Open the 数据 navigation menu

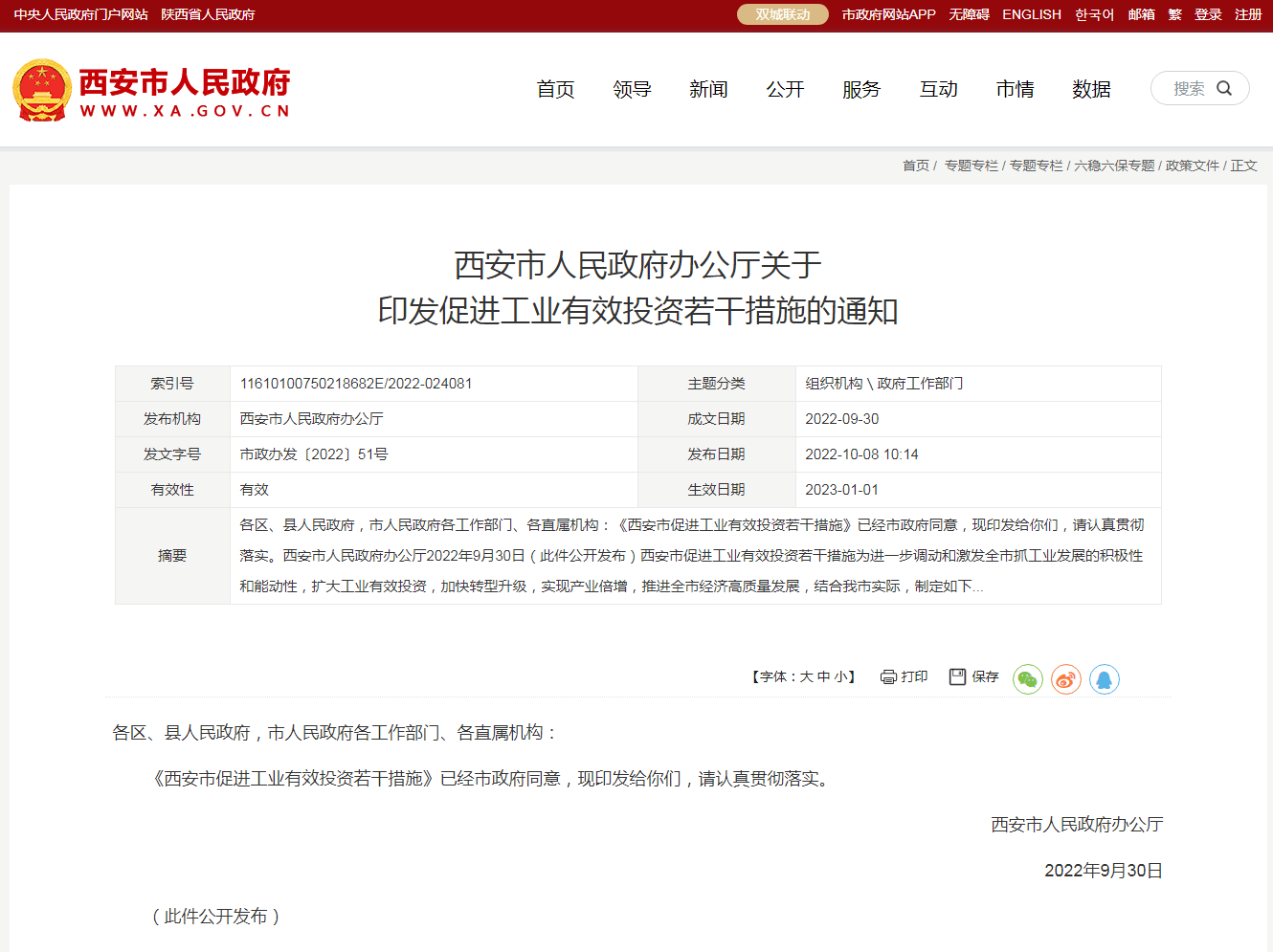coord(1091,90)
